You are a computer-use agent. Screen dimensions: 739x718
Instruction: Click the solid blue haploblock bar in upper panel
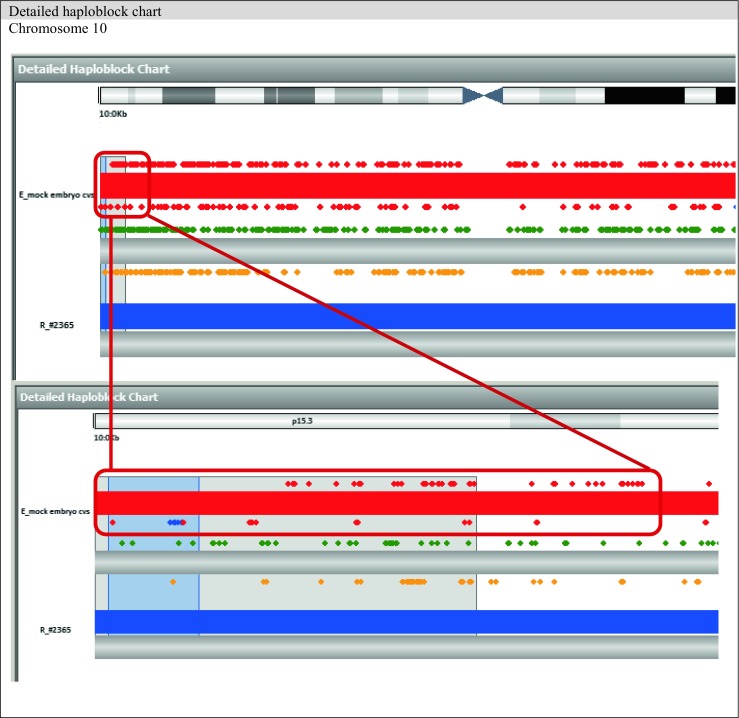click(420, 315)
